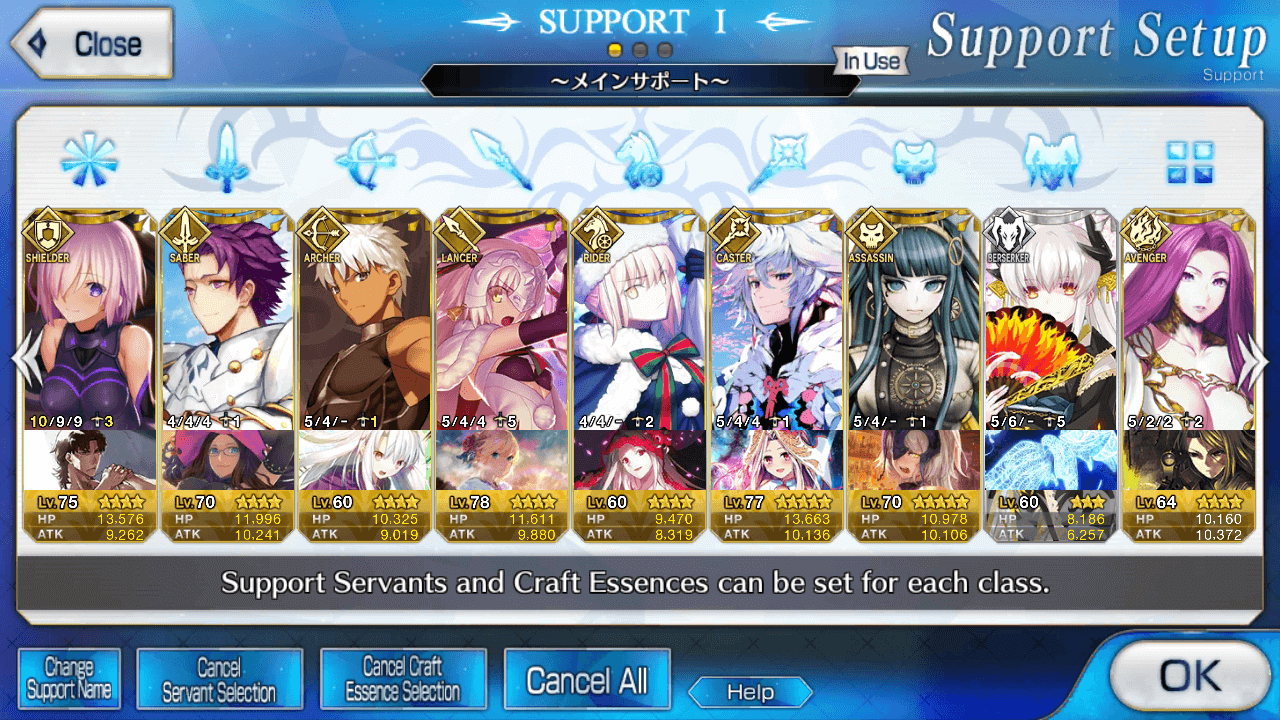The width and height of the screenshot is (1280, 720).
Task: Select the Extra class grid icon
Action: coord(1189,162)
